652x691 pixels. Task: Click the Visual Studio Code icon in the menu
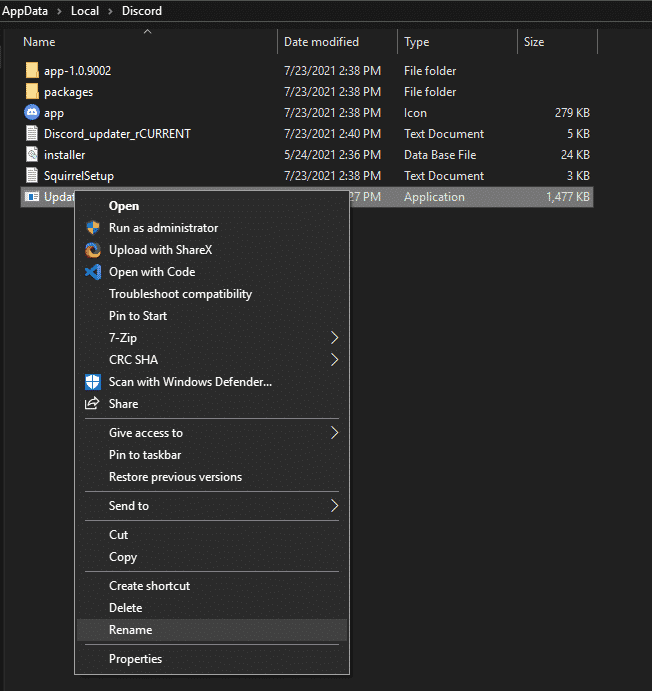pos(93,272)
